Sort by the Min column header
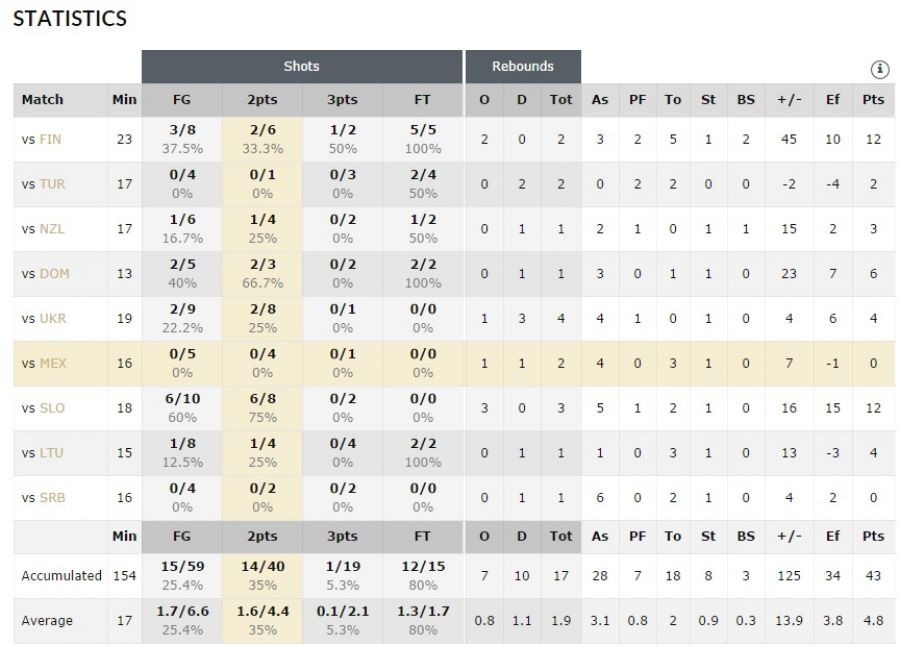 (124, 100)
